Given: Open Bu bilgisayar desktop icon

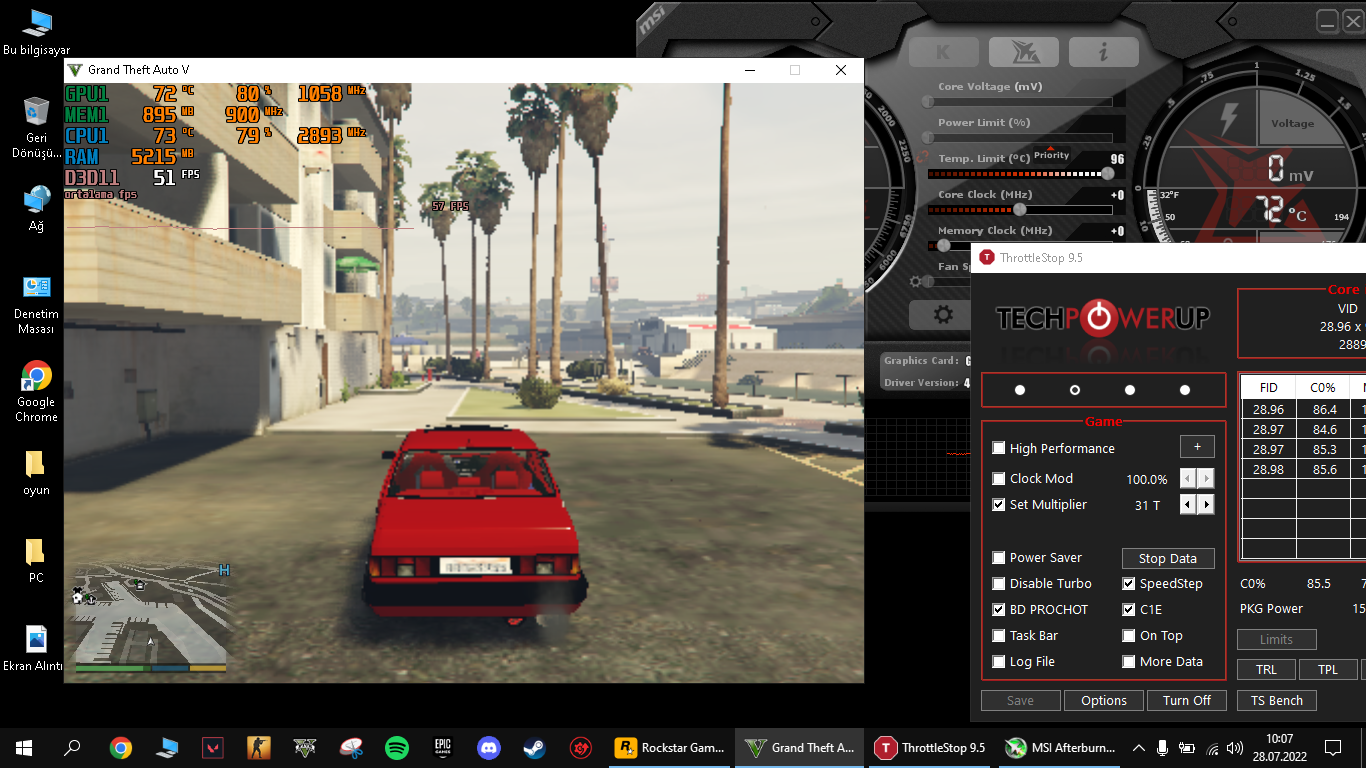Looking at the screenshot, I should 37,32.
